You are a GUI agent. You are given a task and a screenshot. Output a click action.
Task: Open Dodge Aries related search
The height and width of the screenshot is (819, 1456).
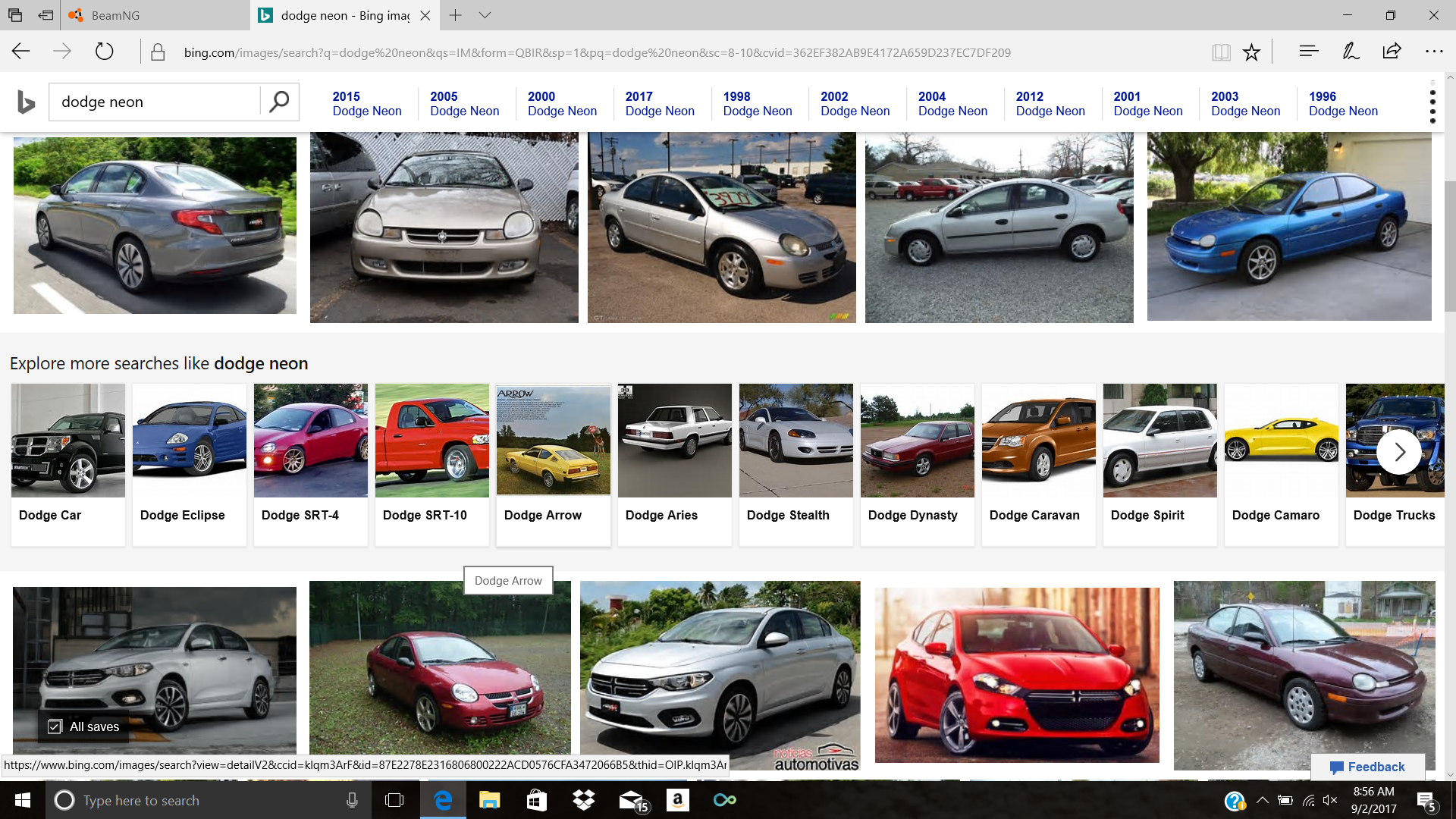pos(675,464)
